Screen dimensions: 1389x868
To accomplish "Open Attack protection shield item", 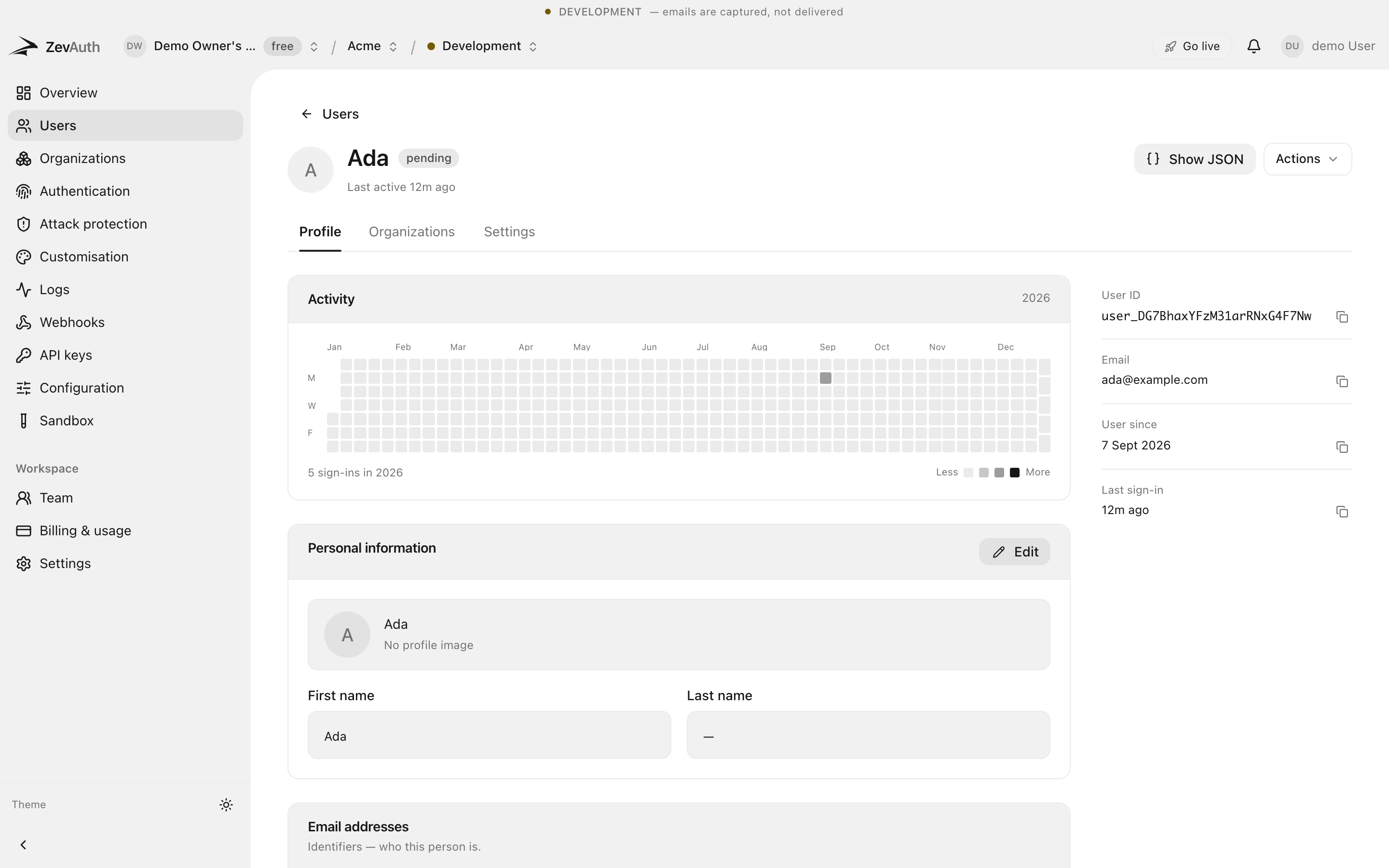I will 125,223.
